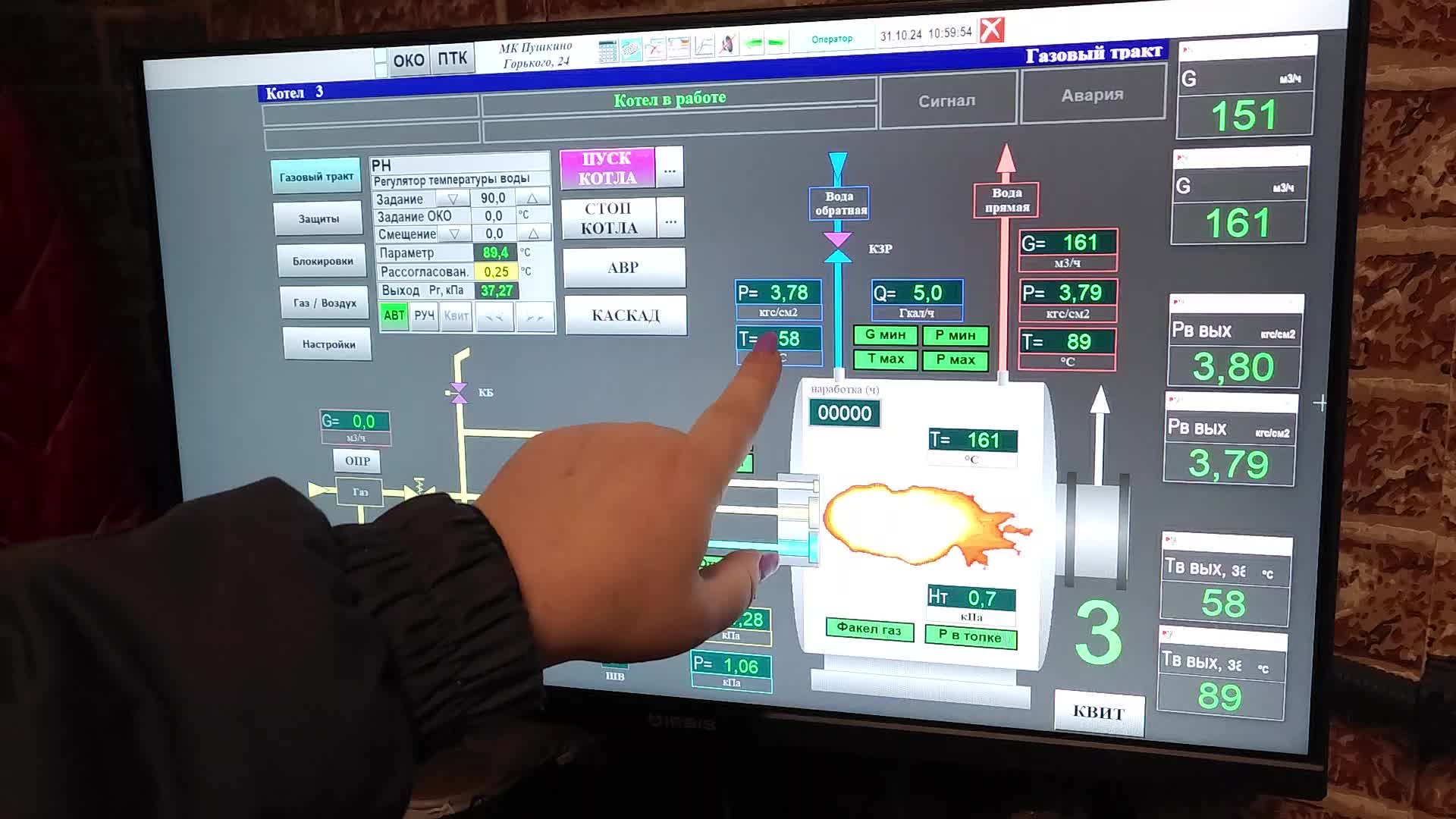This screenshot has height=819, width=1456.
Task: Enable АВТ automatic mode
Action: 394,315
